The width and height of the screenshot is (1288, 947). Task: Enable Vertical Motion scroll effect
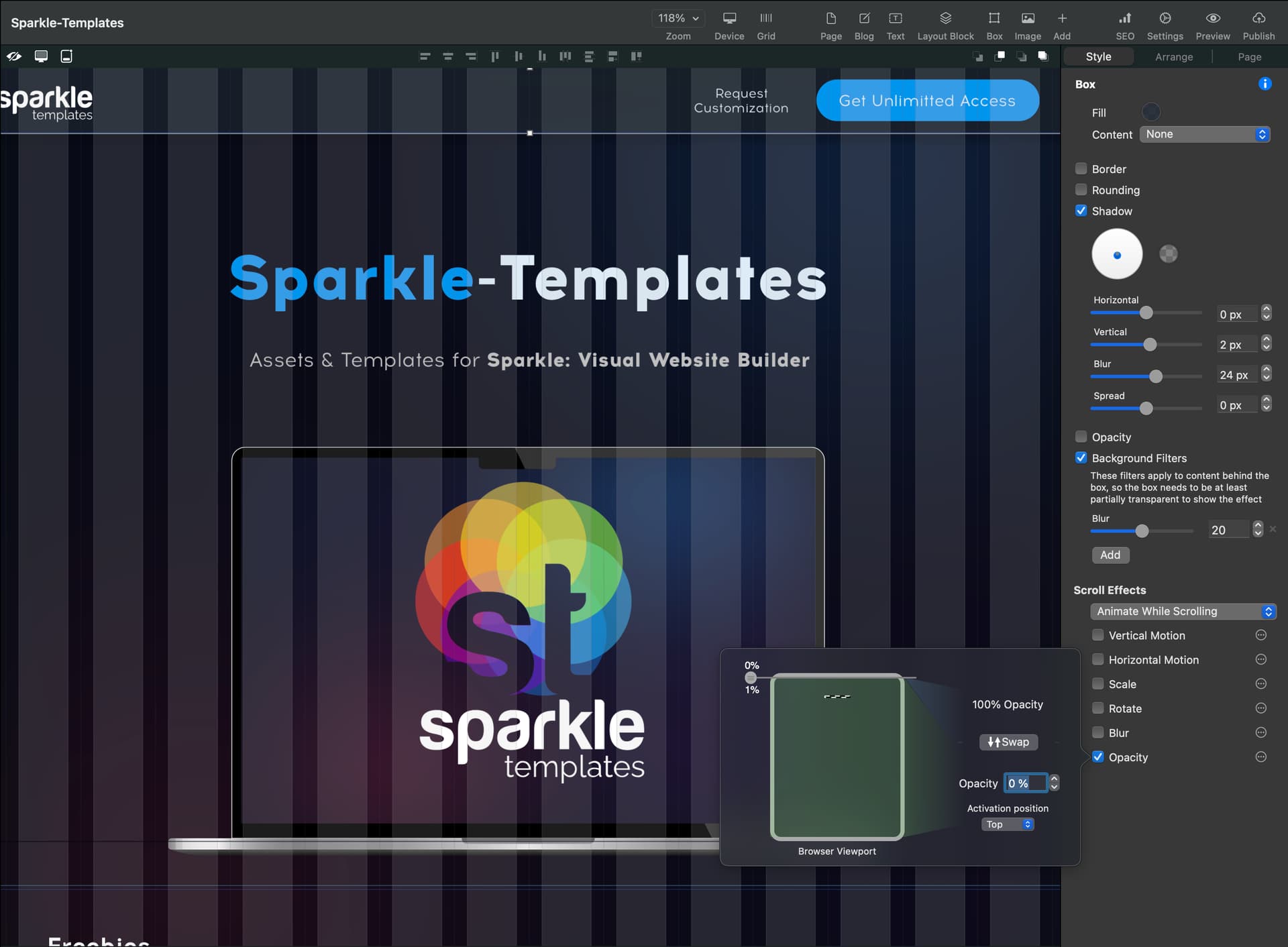1097,634
